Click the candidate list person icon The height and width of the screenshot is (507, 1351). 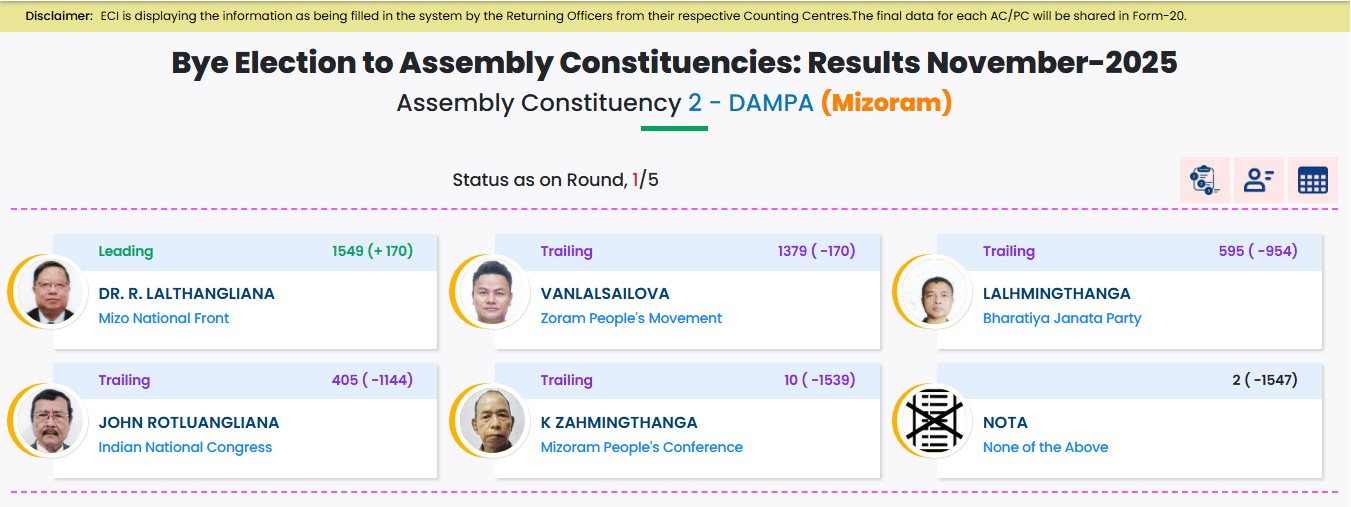[1258, 180]
